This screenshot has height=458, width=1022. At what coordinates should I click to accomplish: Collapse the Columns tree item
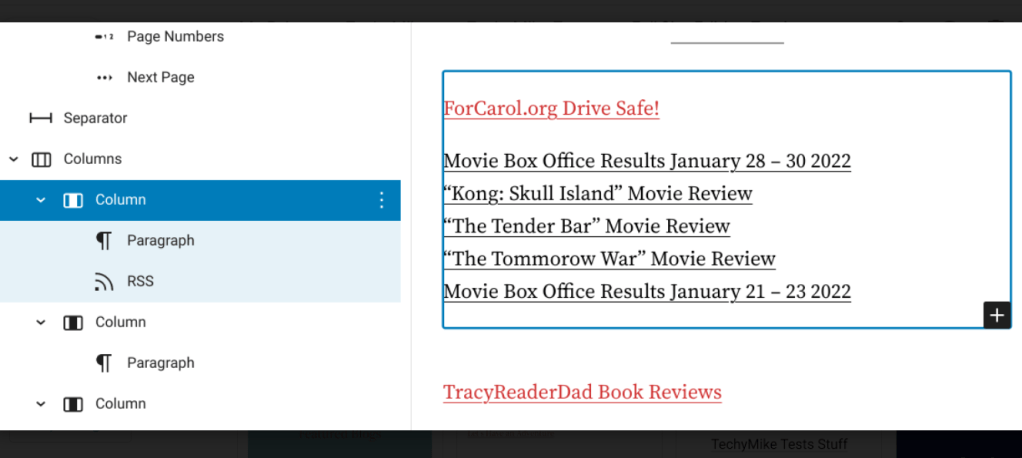point(13,159)
